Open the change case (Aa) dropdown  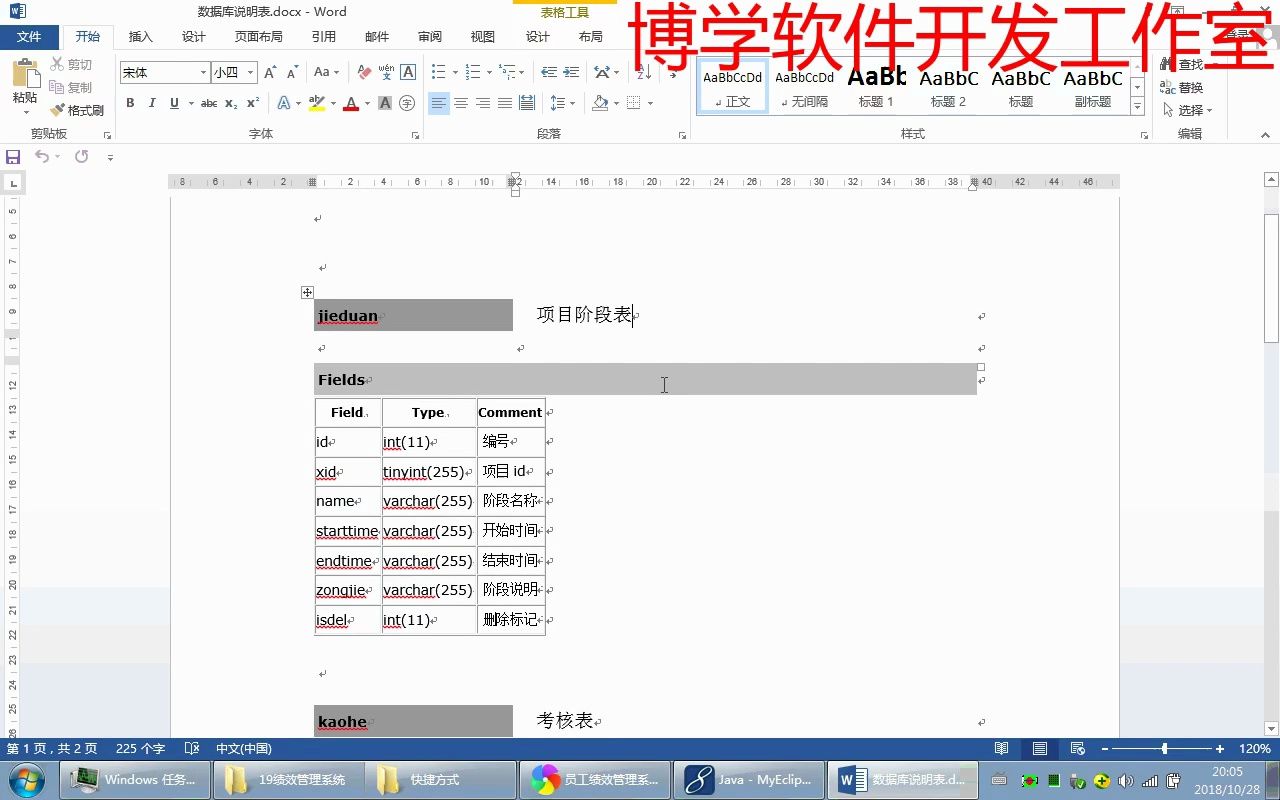(x=326, y=72)
